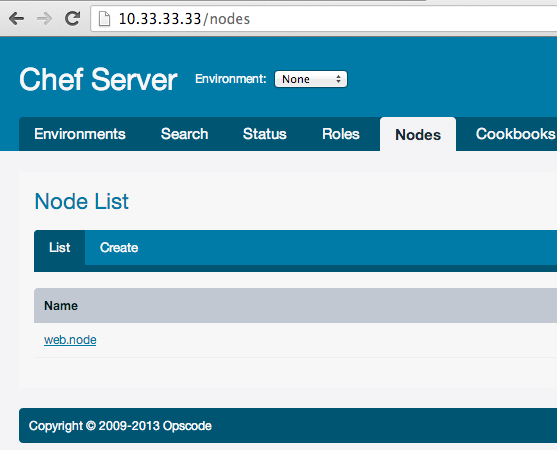Click the Chef Server title
Screen dimensions: 557x450
98,80
